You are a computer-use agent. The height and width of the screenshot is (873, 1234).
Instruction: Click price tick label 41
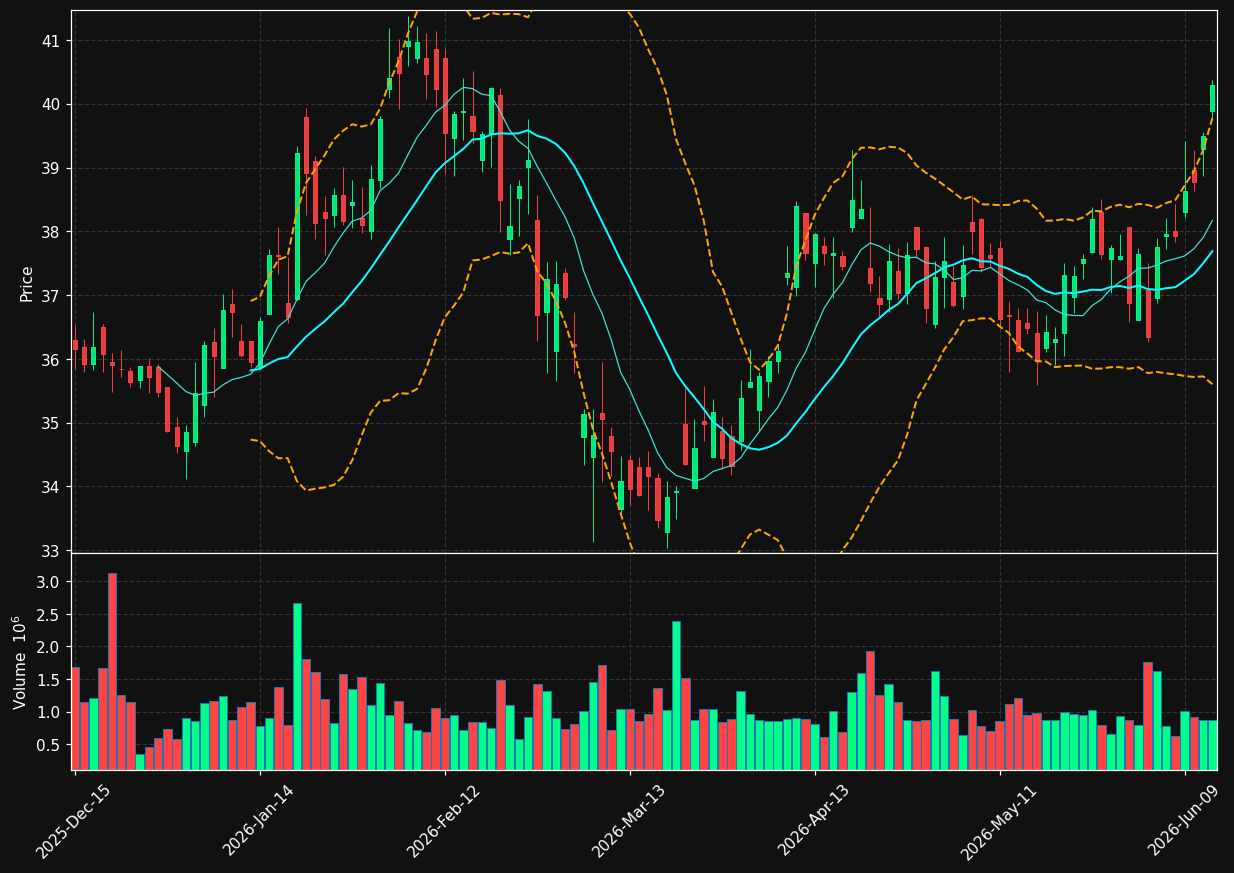[51, 41]
